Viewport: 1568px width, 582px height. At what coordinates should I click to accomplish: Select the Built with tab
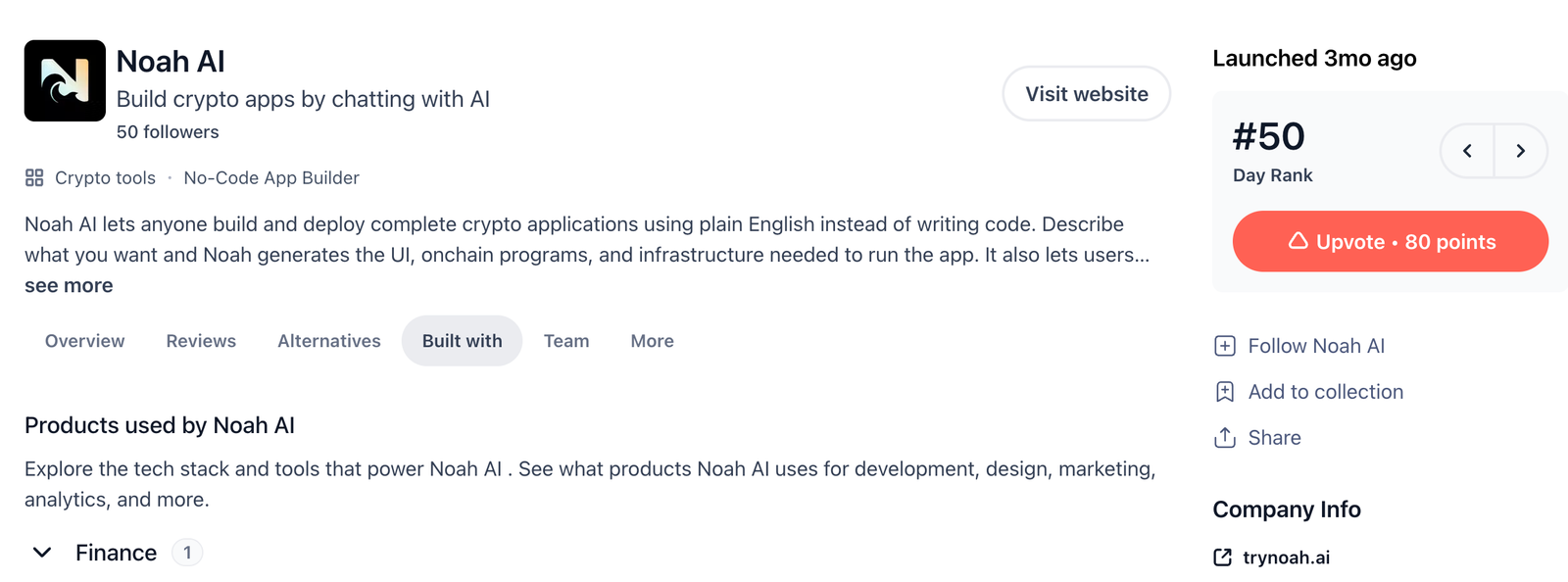click(463, 341)
